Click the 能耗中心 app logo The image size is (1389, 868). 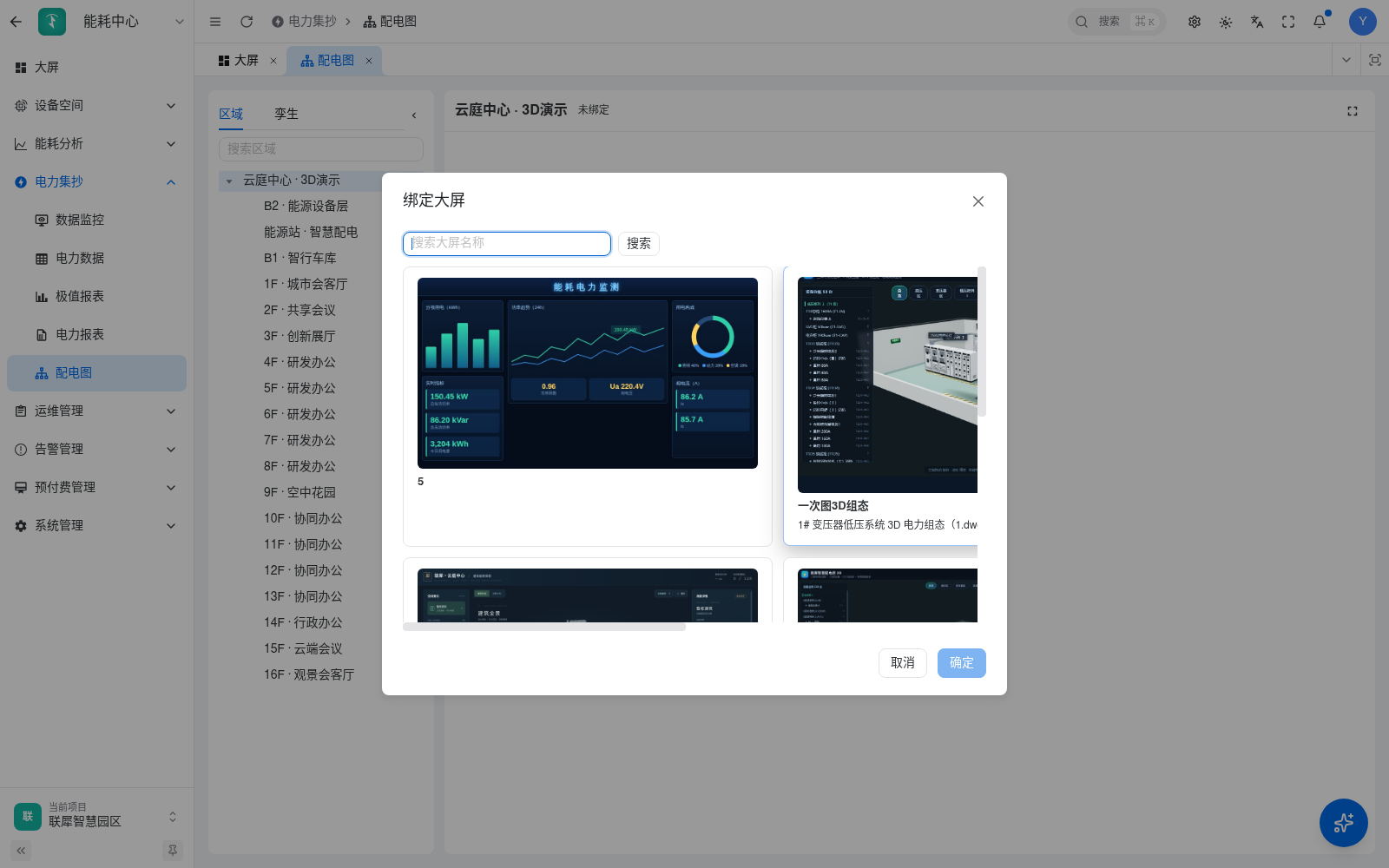coord(52,22)
